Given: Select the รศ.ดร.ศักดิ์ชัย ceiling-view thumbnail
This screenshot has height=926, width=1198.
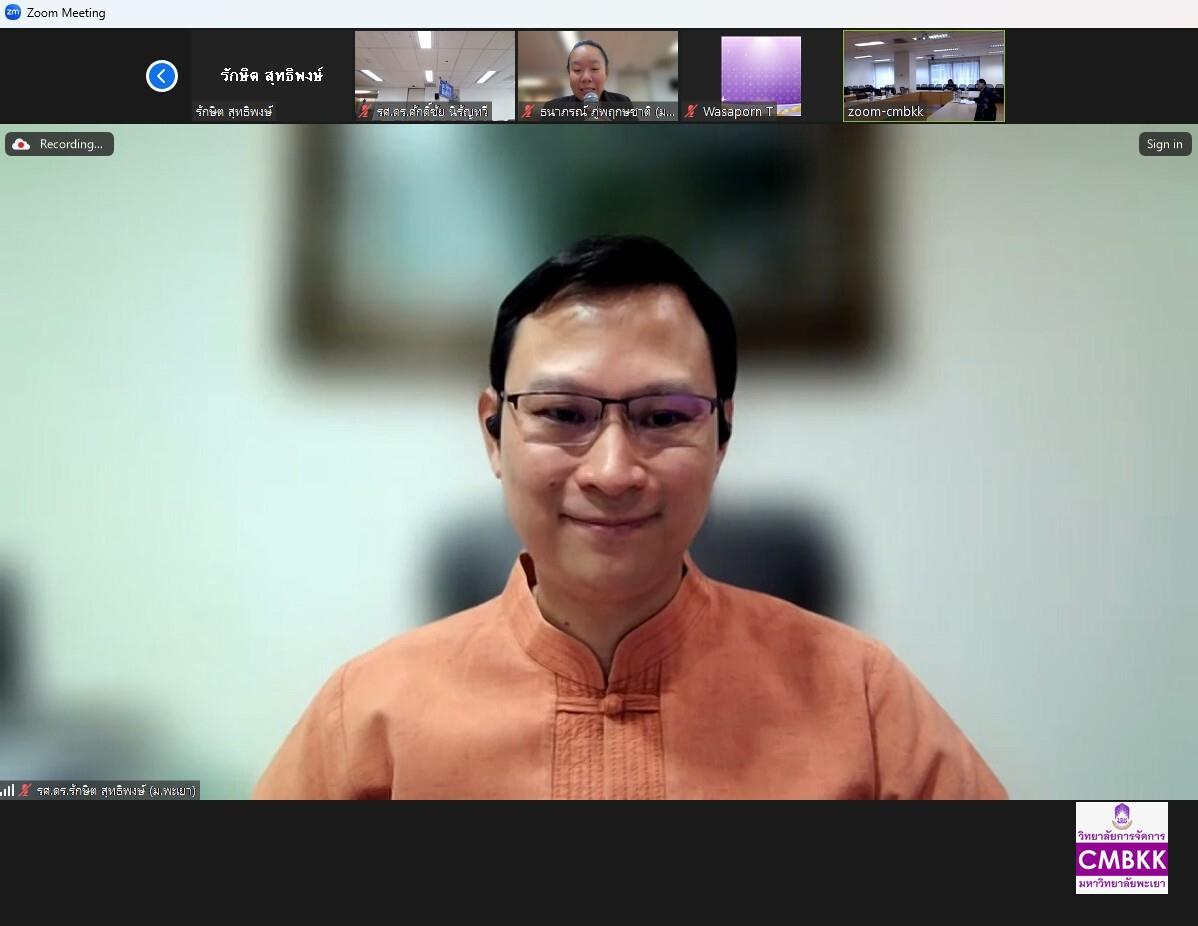Looking at the screenshot, I should click(x=435, y=76).
